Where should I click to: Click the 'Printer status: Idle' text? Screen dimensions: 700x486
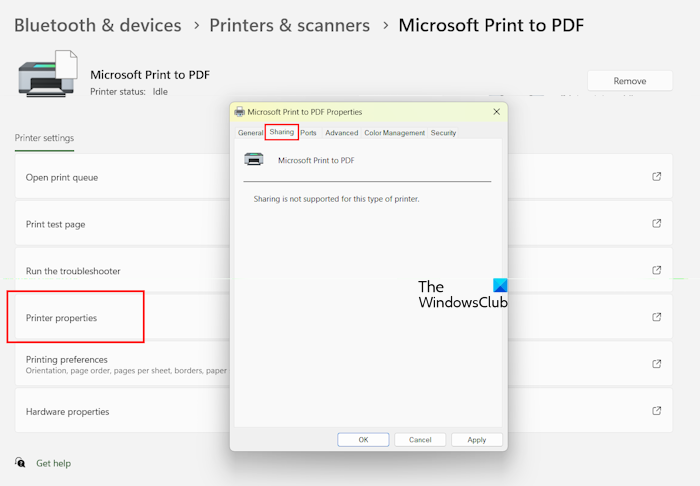[129, 91]
